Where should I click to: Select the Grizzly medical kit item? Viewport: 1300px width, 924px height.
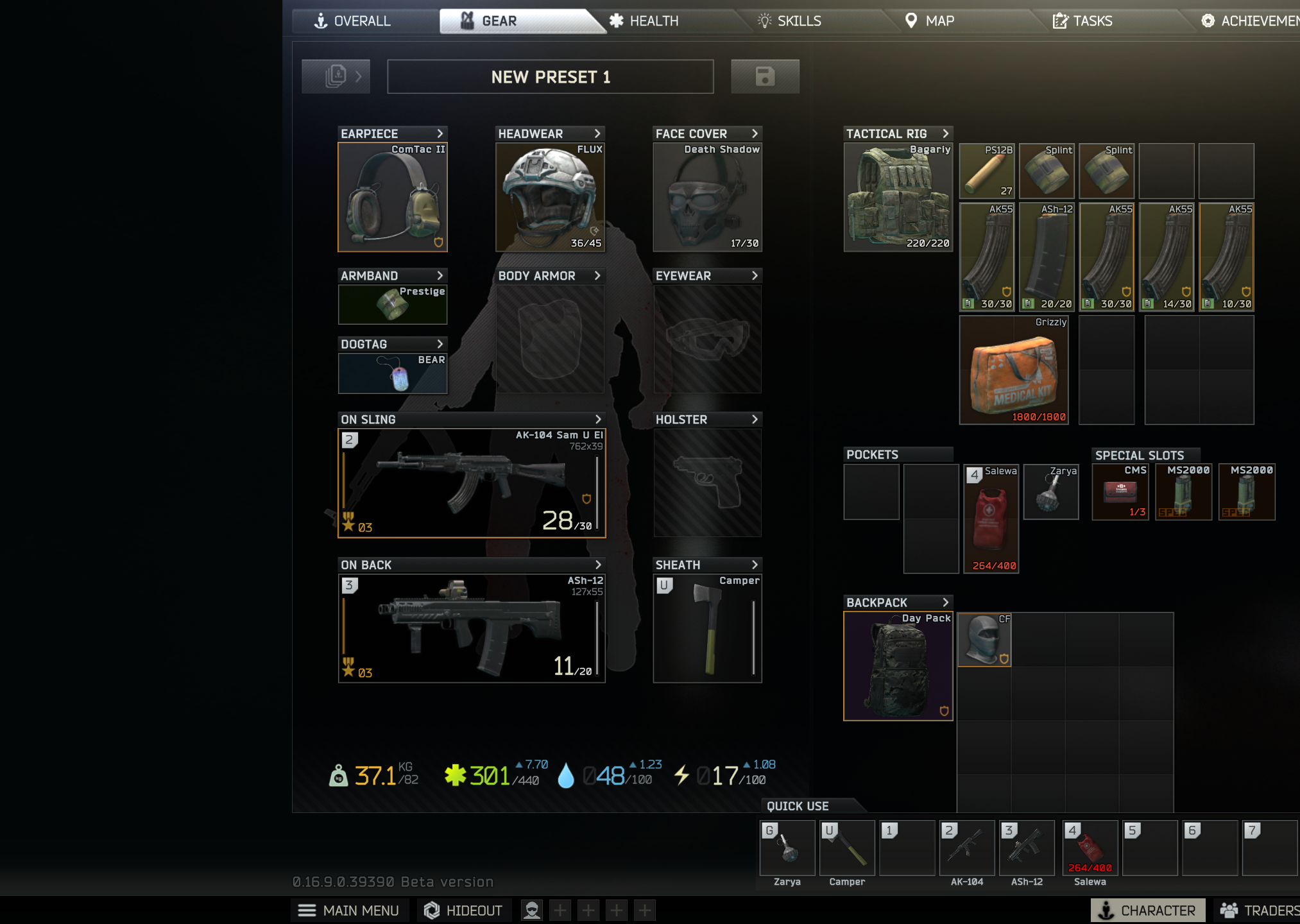coord(1013,370)
